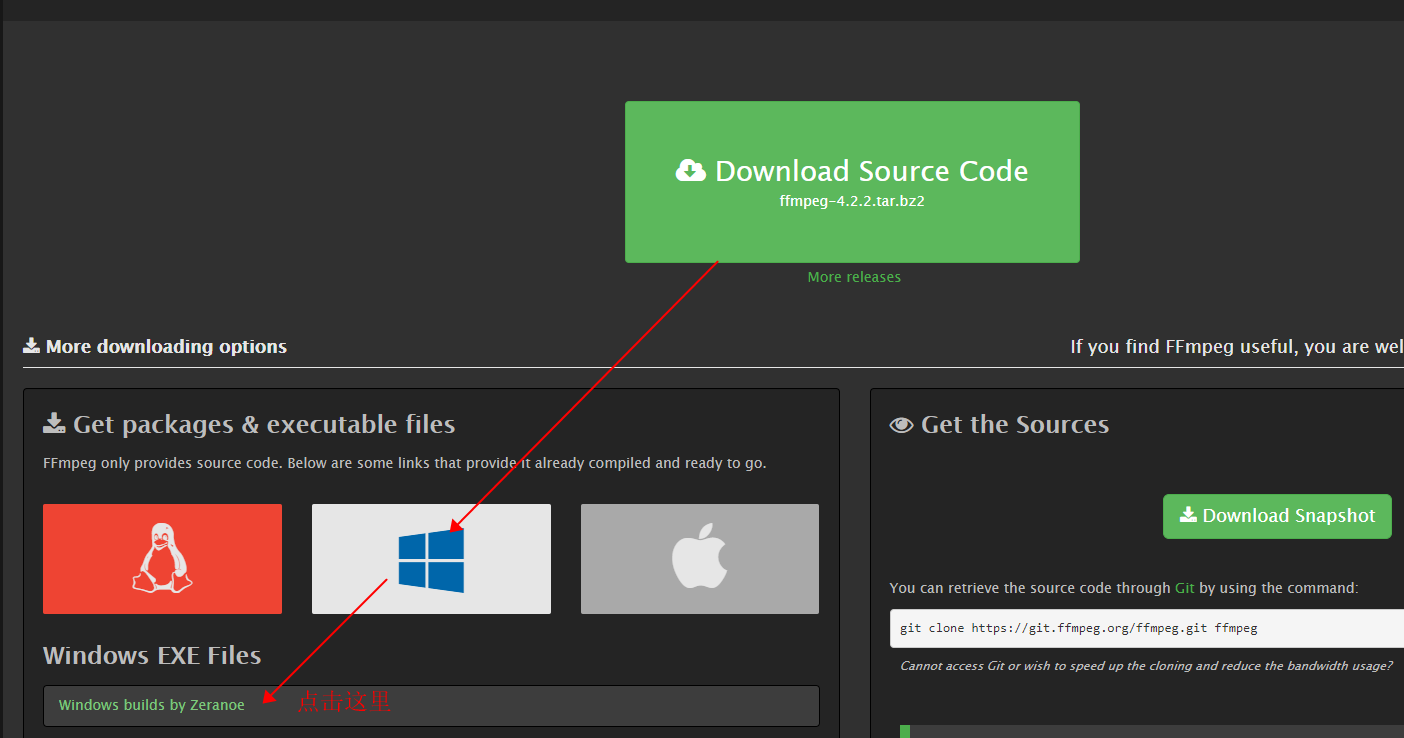The height and width of the screenshot is (738, 1404).
Task: Select the Apple macOS logo tile
Action: click(x=700, y=559)
